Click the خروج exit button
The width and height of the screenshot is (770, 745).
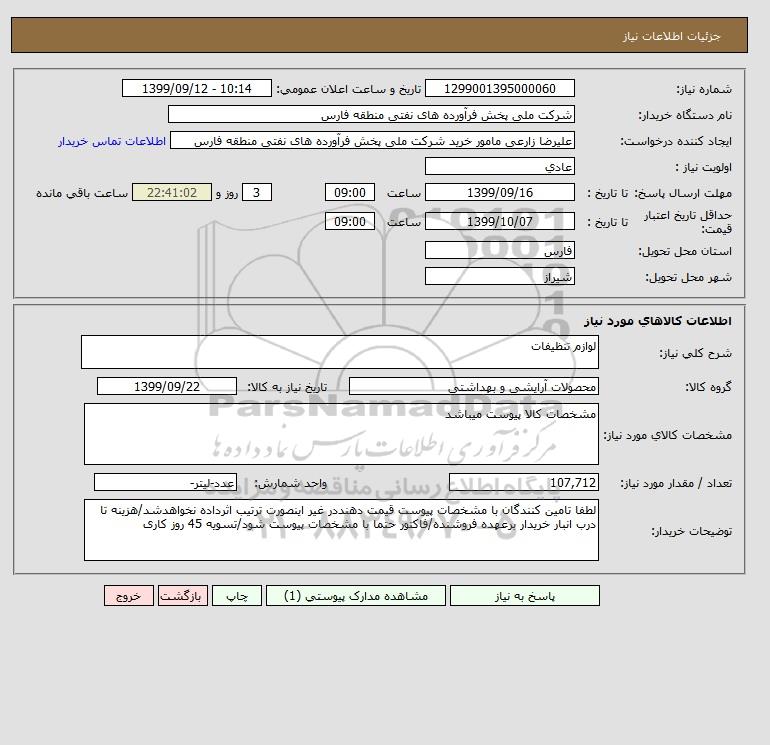pos(129,596)
